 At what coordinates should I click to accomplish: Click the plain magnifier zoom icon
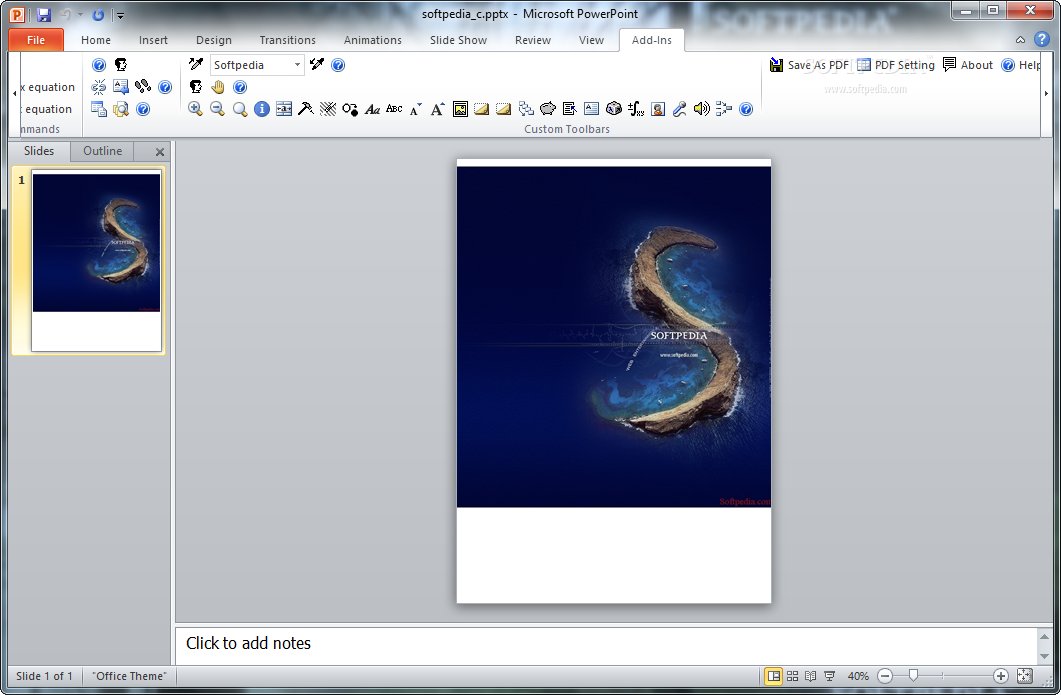click(x=240, y=109)
